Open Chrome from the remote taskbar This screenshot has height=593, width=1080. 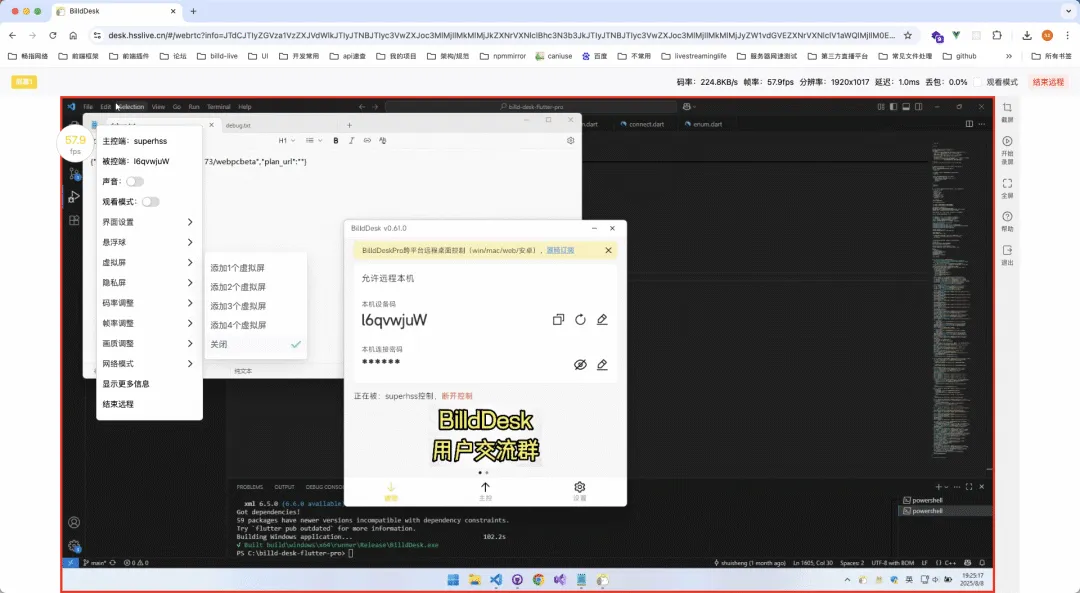coord(539,580)
